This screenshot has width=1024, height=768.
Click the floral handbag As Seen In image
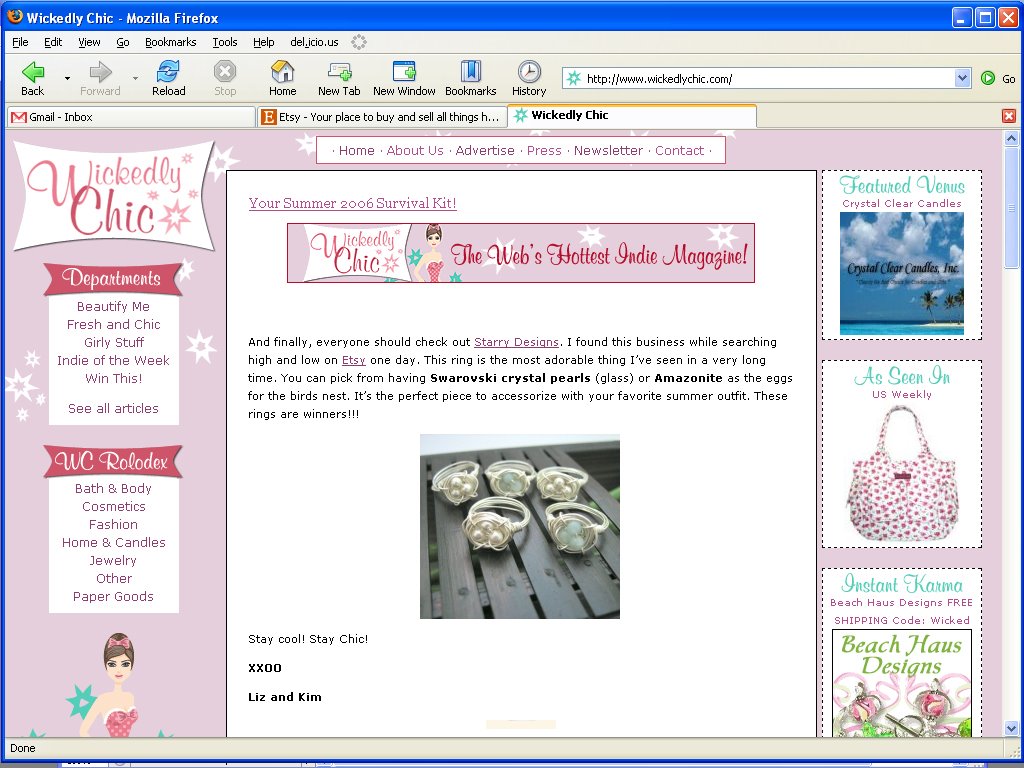[902, 474]
